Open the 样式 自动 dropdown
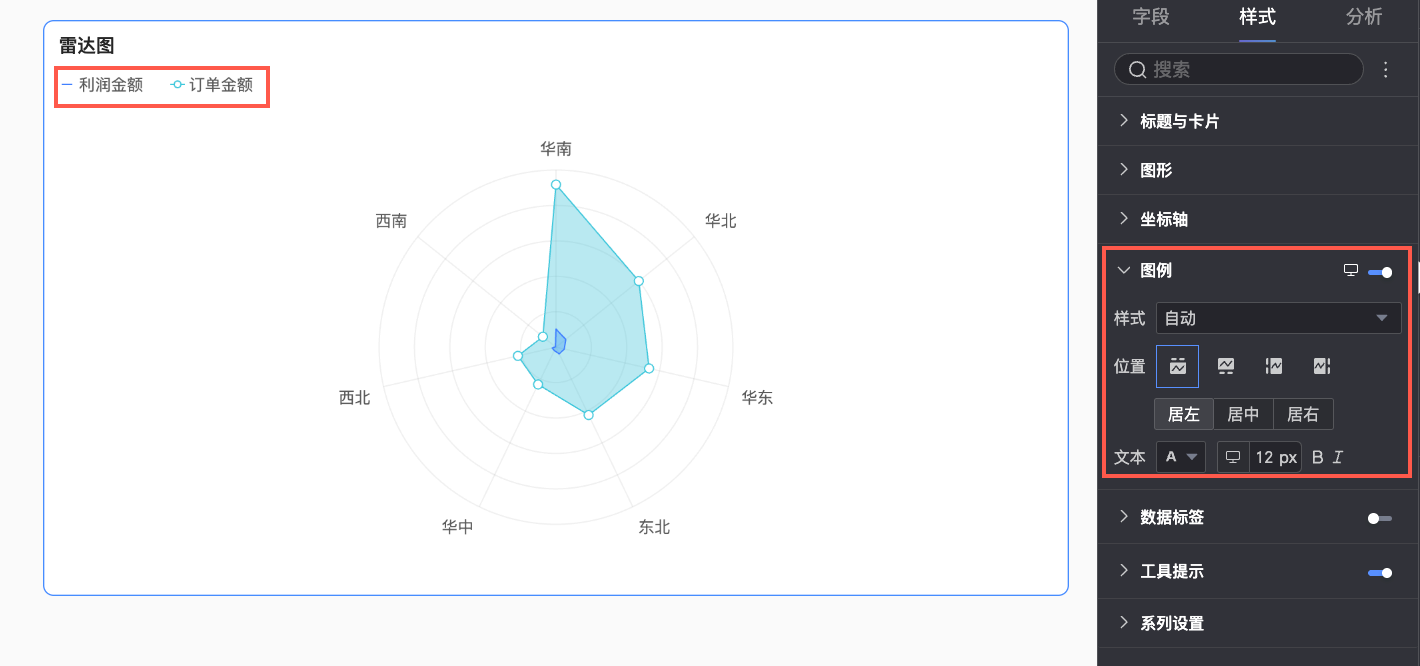The height and width of the screenshot is (666, 1420). point(1278,318)
